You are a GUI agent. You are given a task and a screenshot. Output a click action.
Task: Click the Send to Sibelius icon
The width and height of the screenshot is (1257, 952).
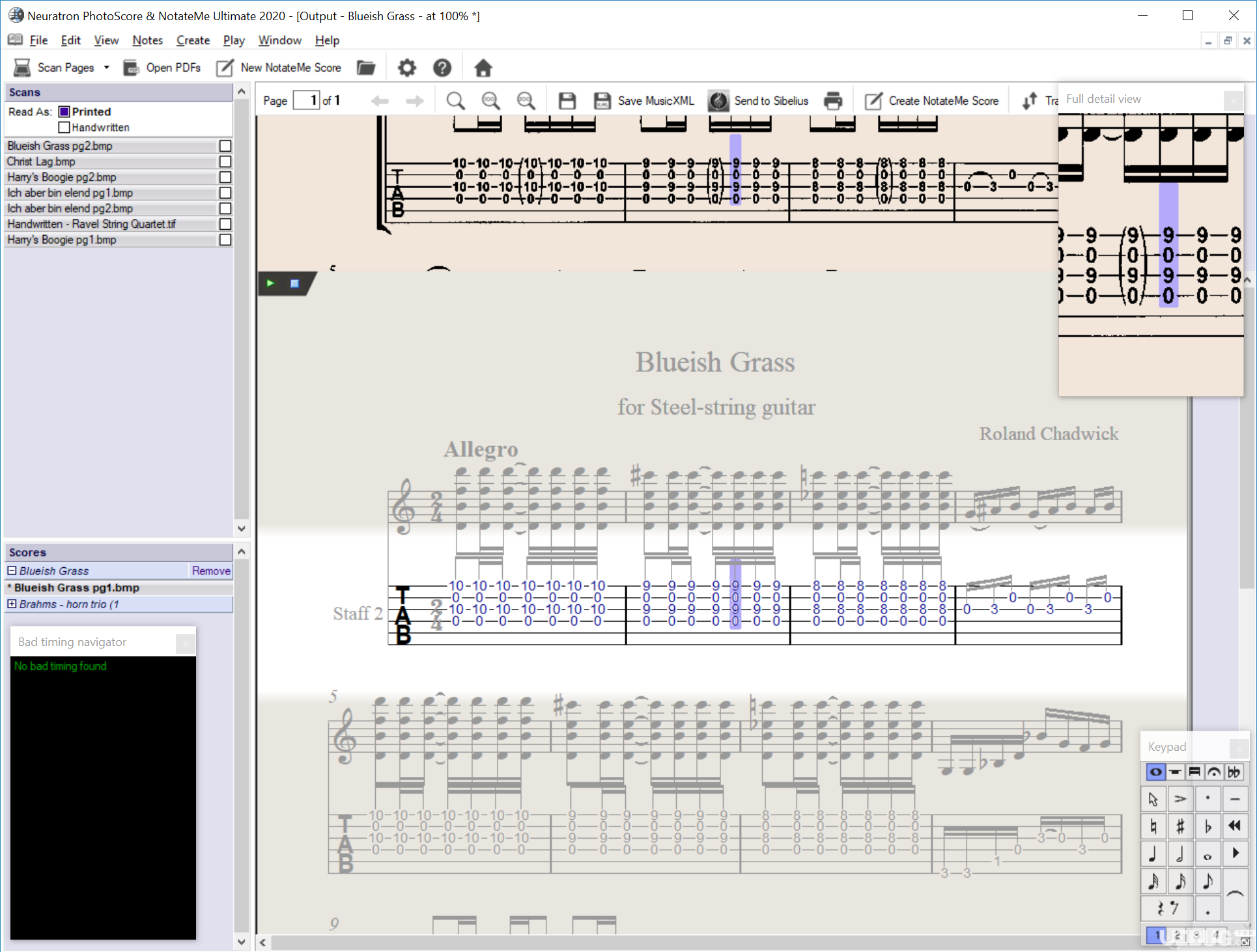point(717,100)
